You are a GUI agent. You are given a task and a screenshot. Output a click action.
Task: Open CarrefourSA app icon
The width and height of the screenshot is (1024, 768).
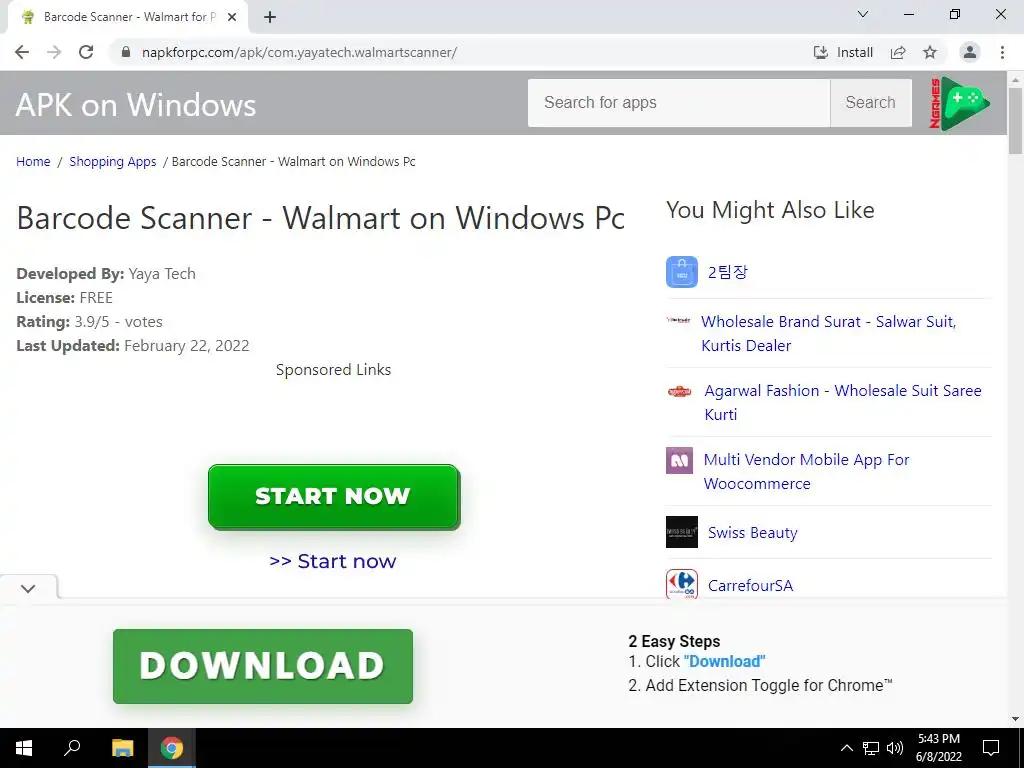pos(682,584)
